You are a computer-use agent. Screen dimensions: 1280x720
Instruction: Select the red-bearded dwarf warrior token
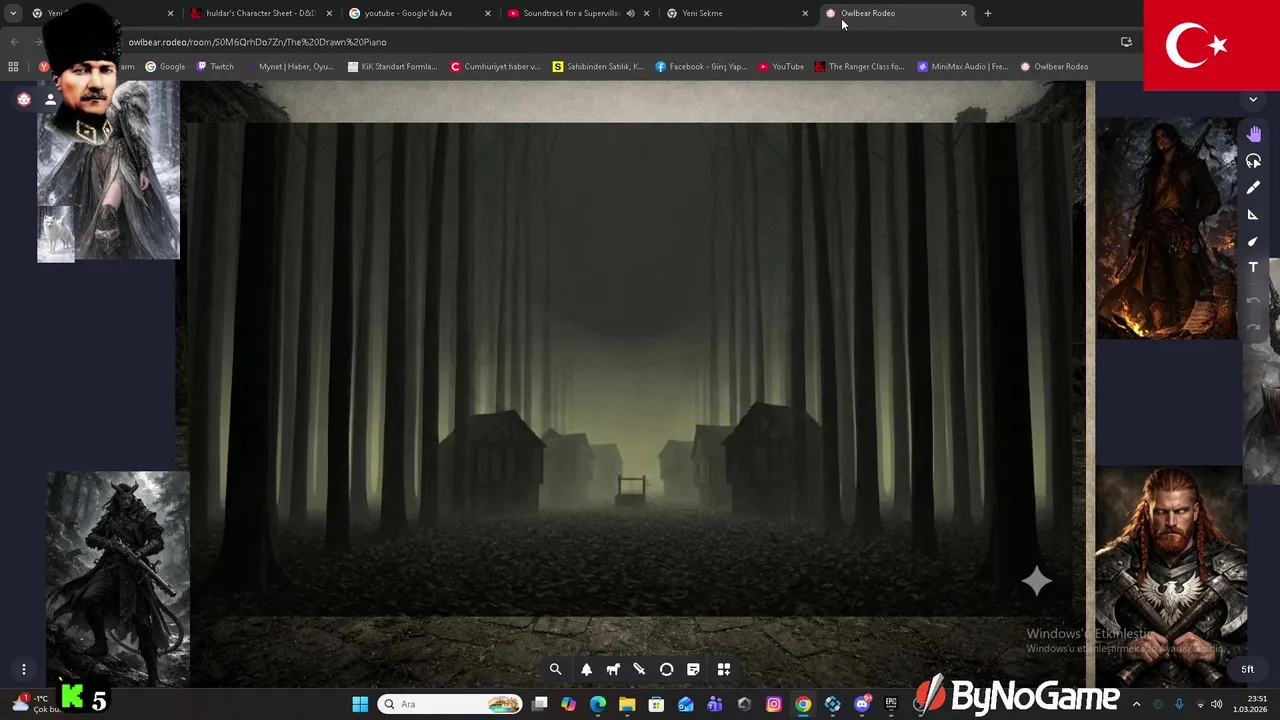[x=1171, y=575]
